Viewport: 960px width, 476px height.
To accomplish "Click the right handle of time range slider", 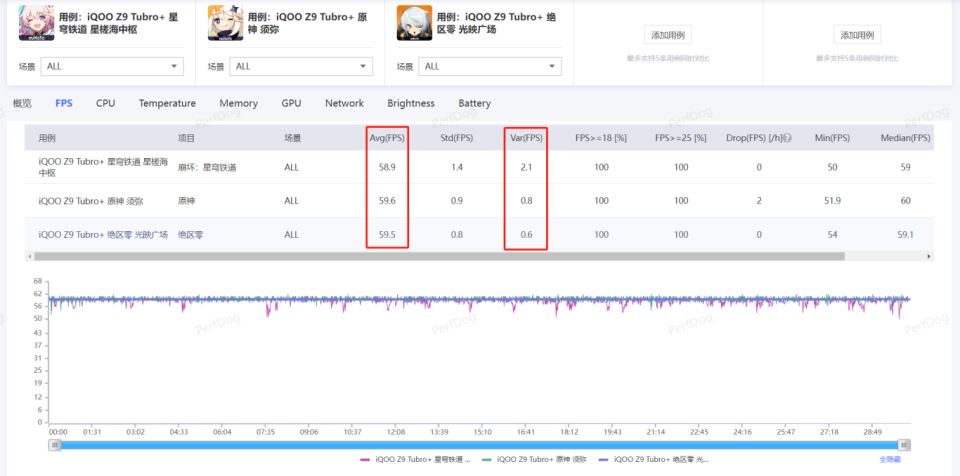I will [x=904, y=445].
